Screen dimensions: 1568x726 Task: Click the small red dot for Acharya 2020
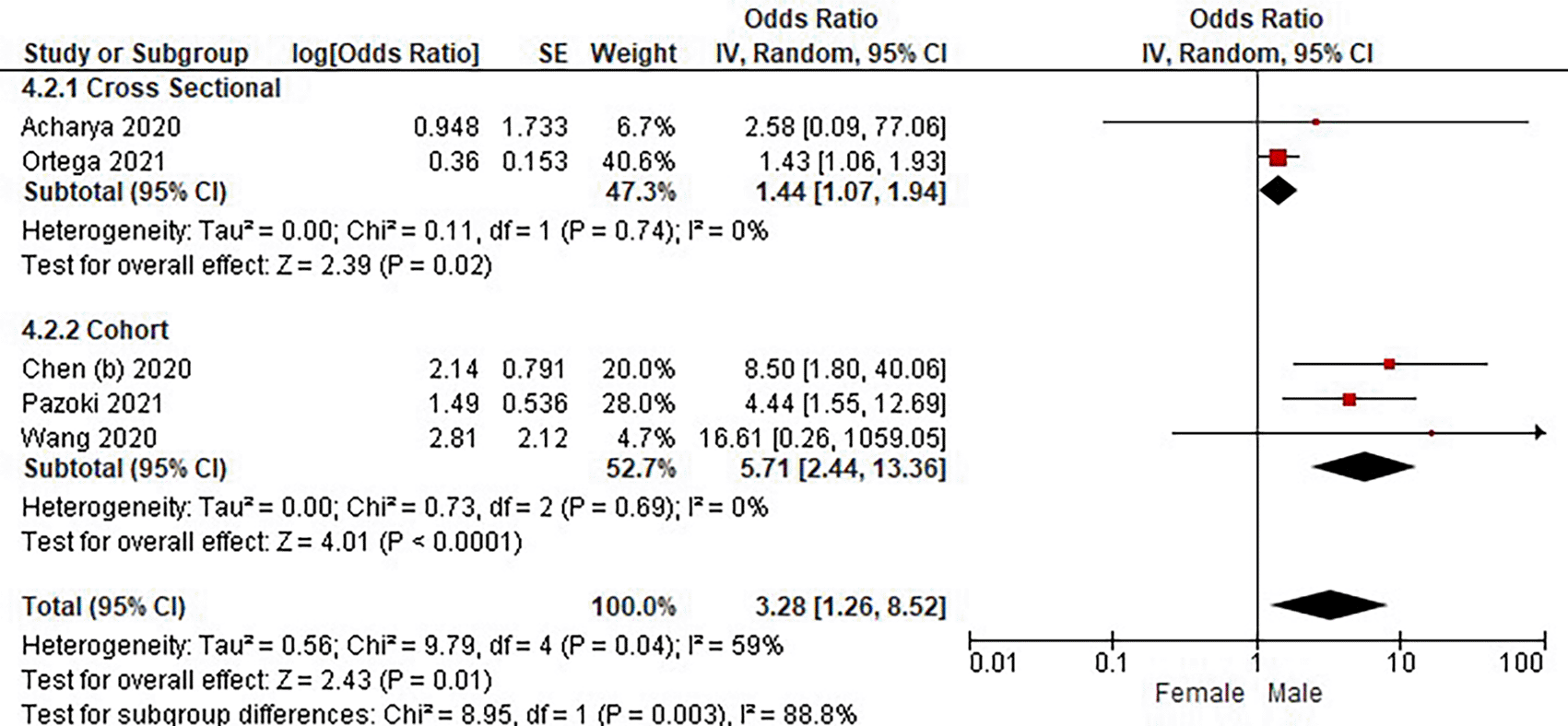(1315, 122)
